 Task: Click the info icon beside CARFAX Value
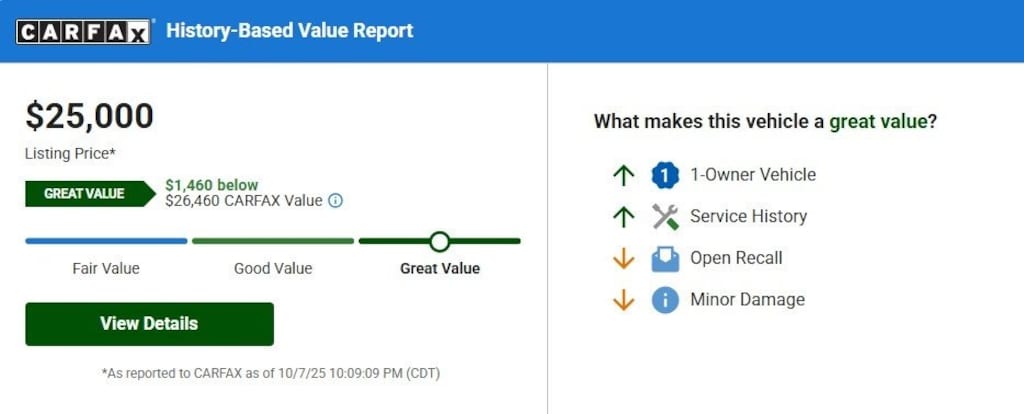pos(336,200)
